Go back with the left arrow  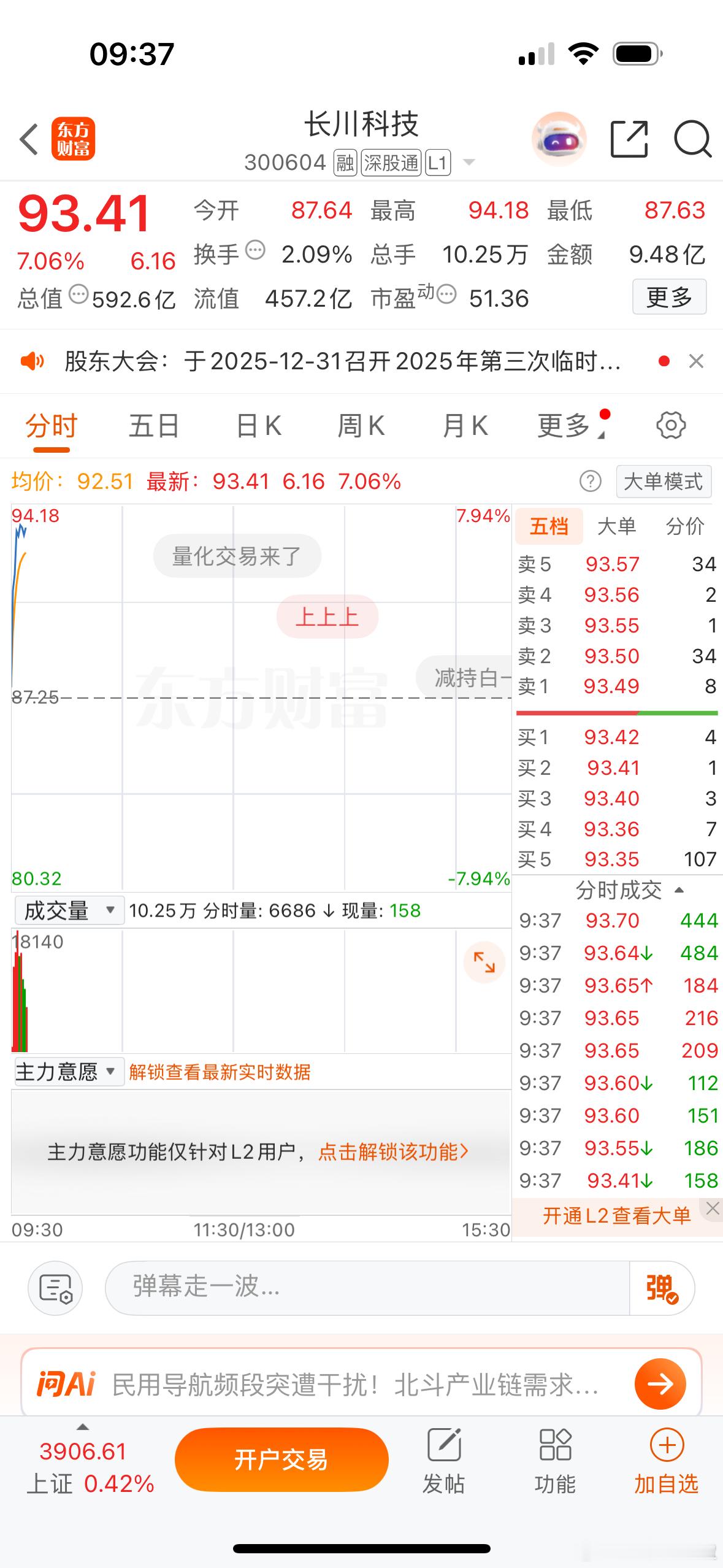[29, 139]
